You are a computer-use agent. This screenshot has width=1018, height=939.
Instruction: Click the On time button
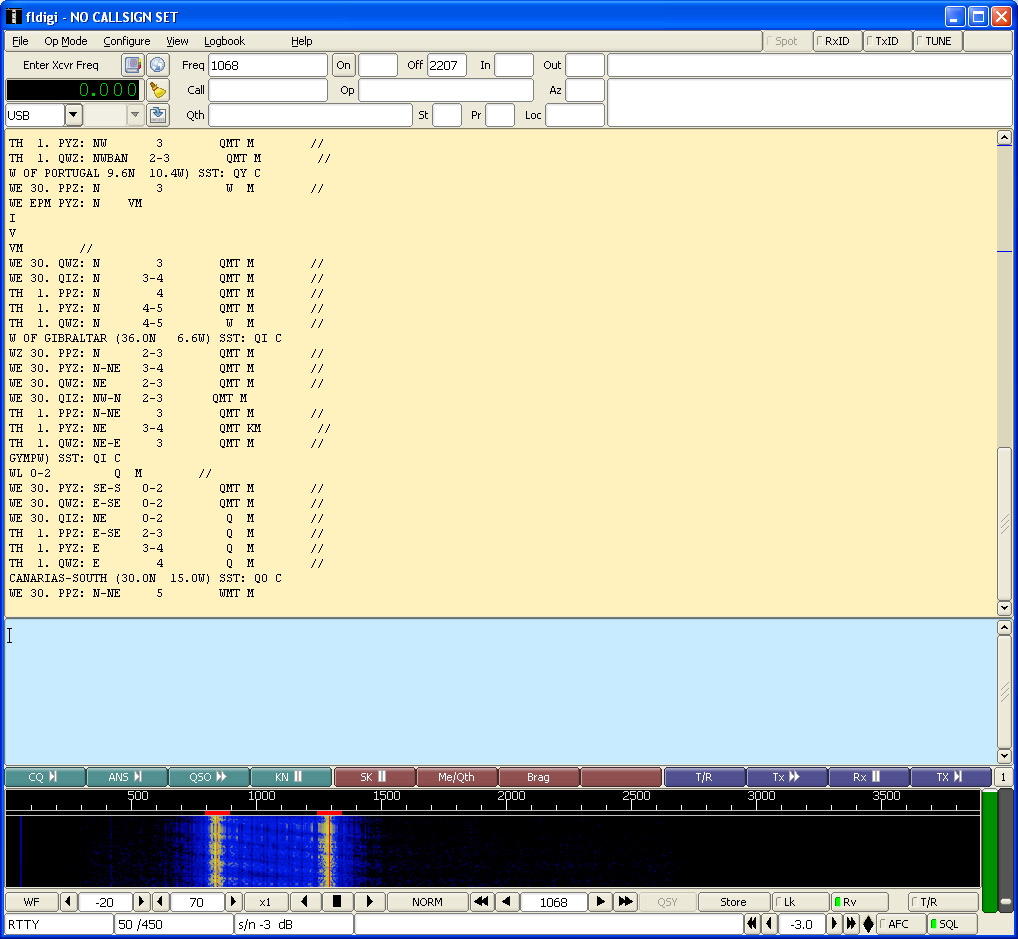(343, 65)
